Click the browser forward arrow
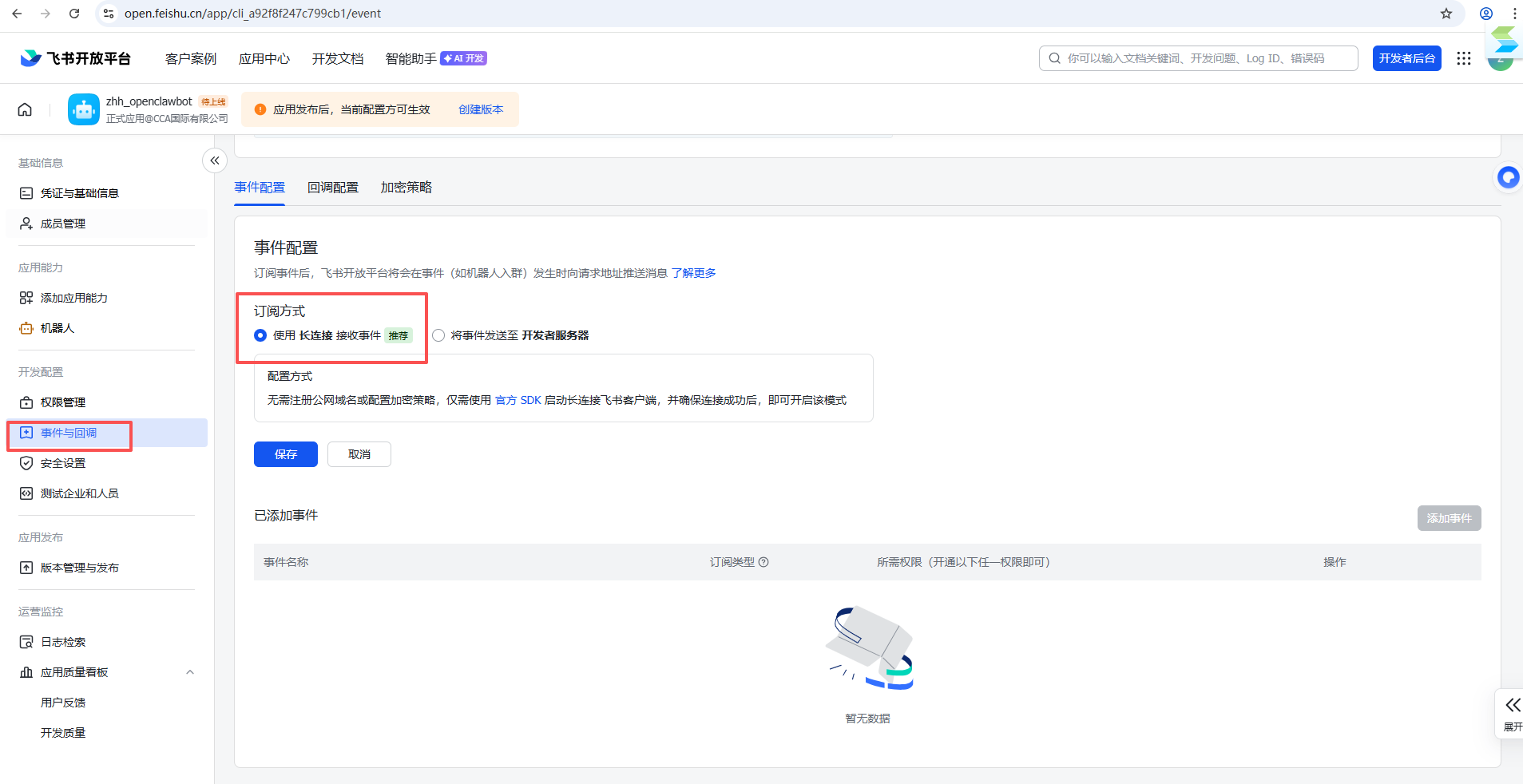The width and height of the screenshot is (1523, 784). click(x=46, y=14)
